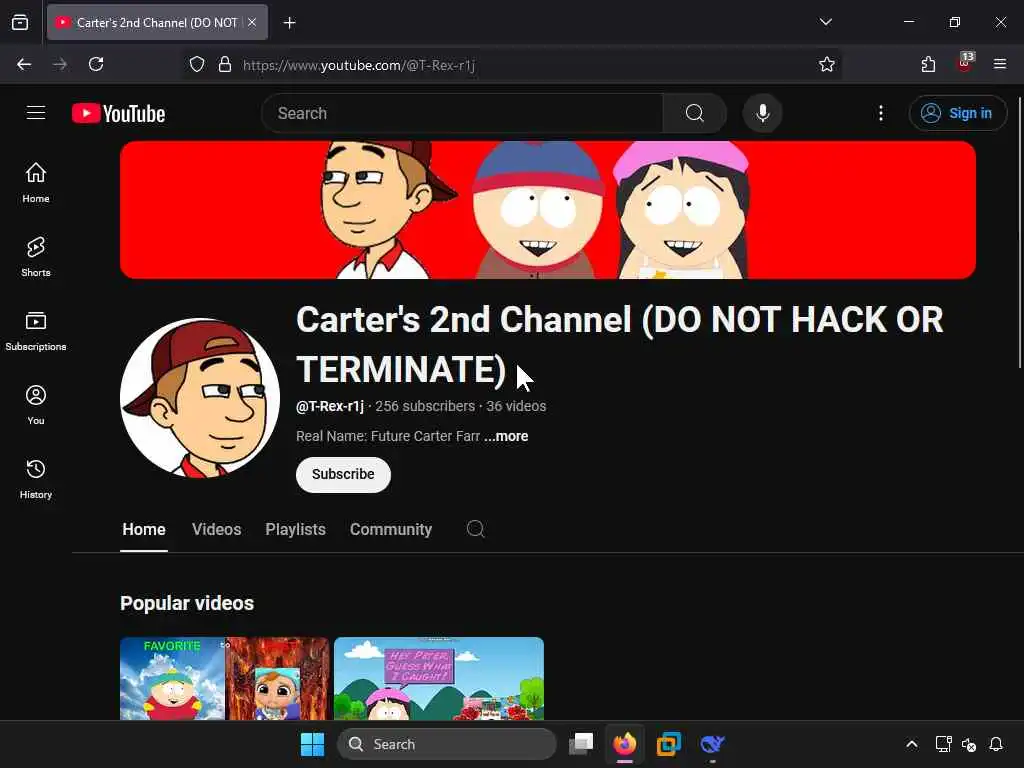Click 'Real Name: Future Carter Farr' description
Screen dimensions: 1024x768
[x=388, y=436]
